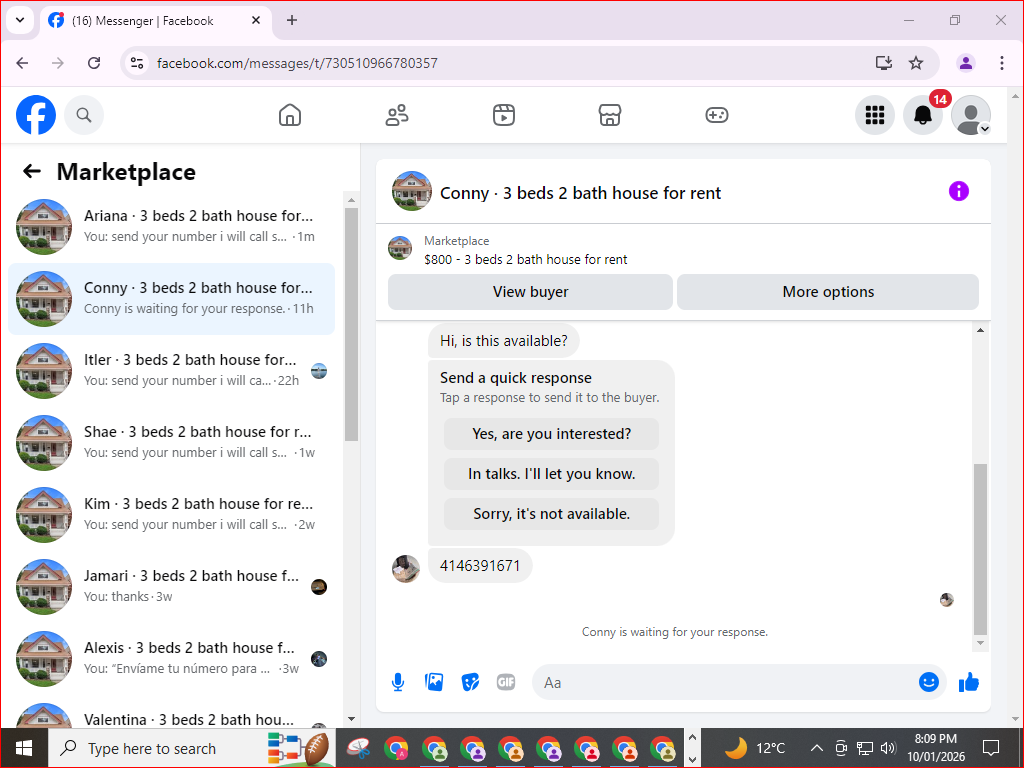
Task: Open the volume control in tray
Action: (x=888, y=748)
